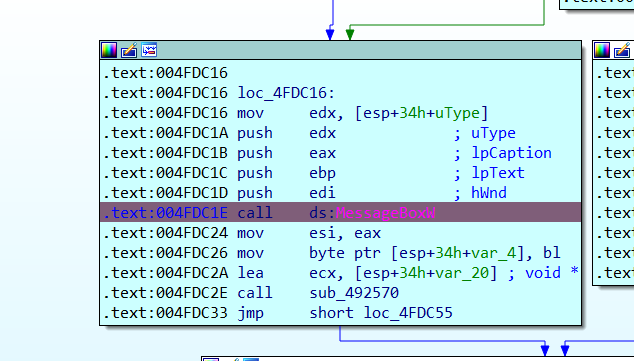Image resolution: width=634 pixels, height=361 pixels.
Task: Click the blue incoming edge arrowhead above node
Action: point(330,34)
